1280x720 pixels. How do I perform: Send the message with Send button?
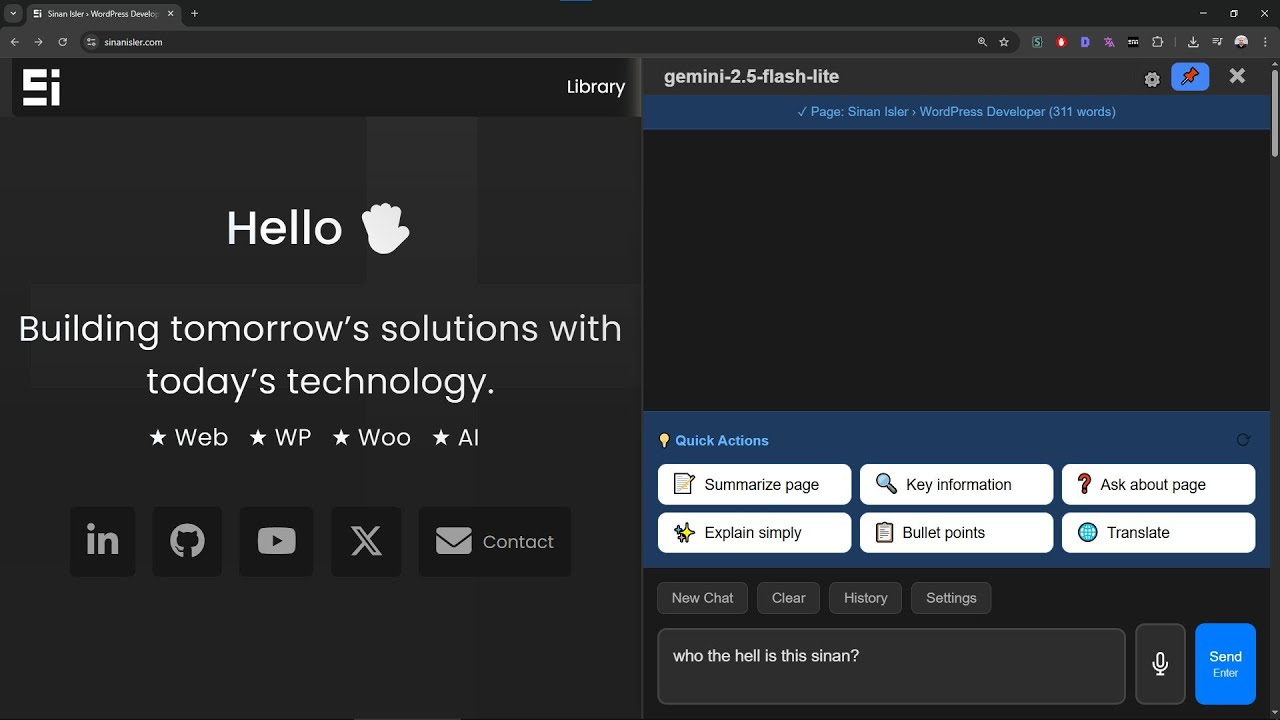1225,664
